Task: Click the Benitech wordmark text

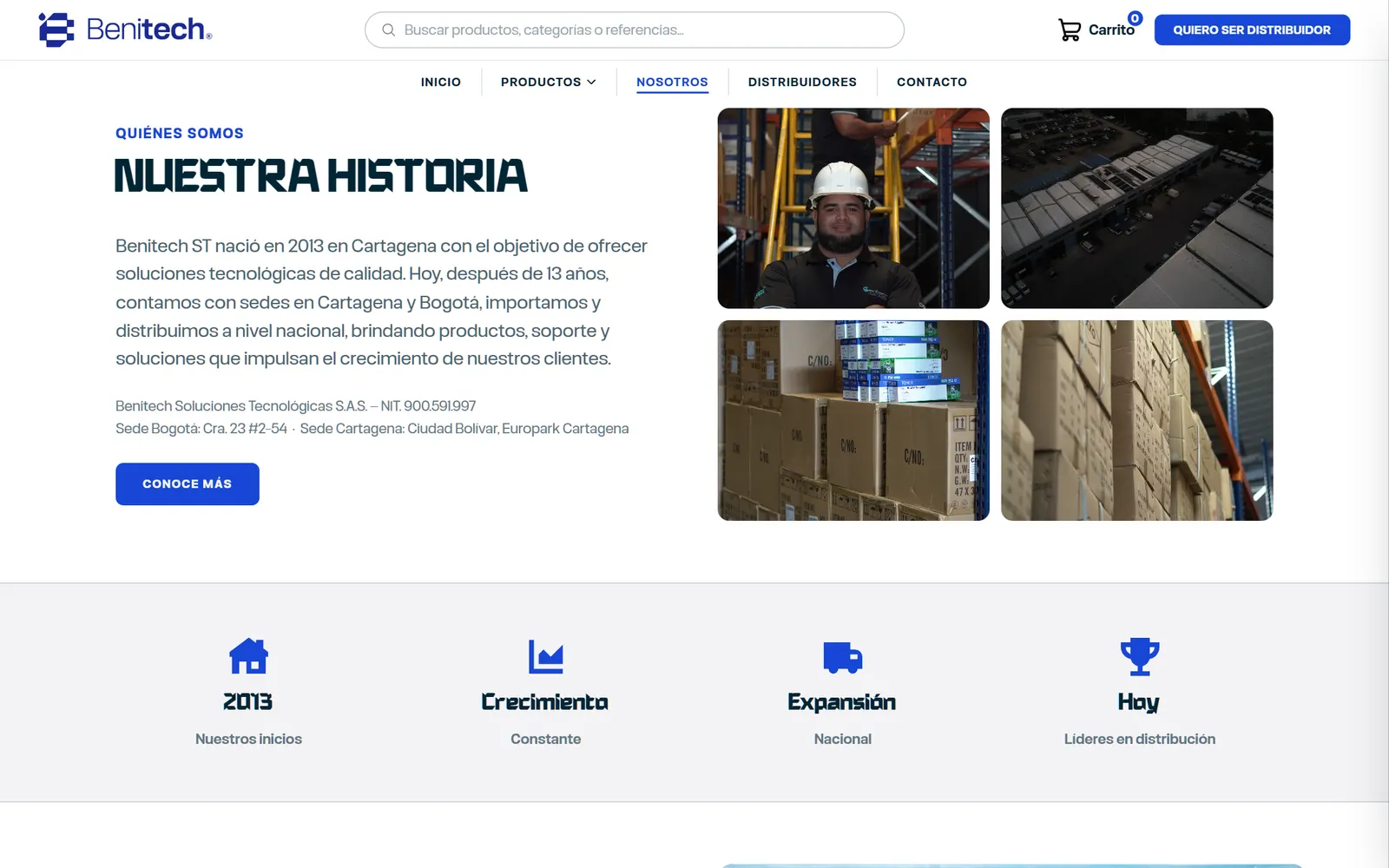Action: (x=148, y=30)
